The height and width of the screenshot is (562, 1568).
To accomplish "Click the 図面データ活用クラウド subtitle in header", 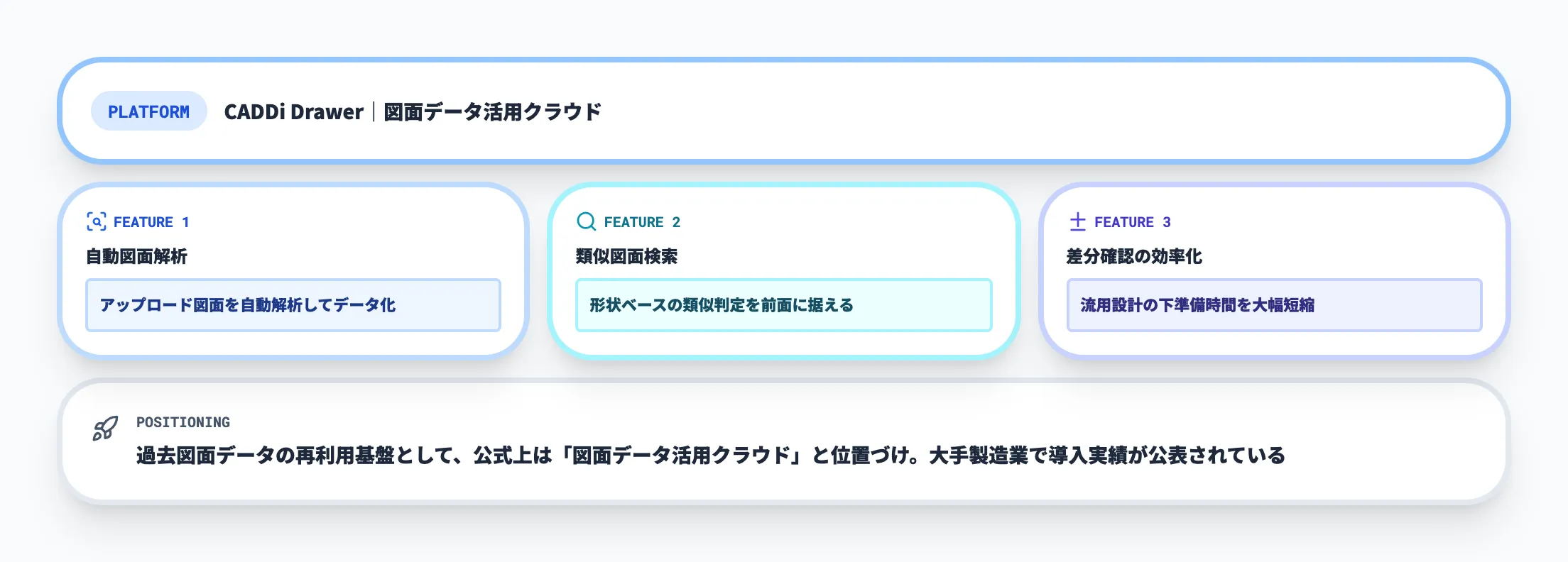I will coord(492,112).
